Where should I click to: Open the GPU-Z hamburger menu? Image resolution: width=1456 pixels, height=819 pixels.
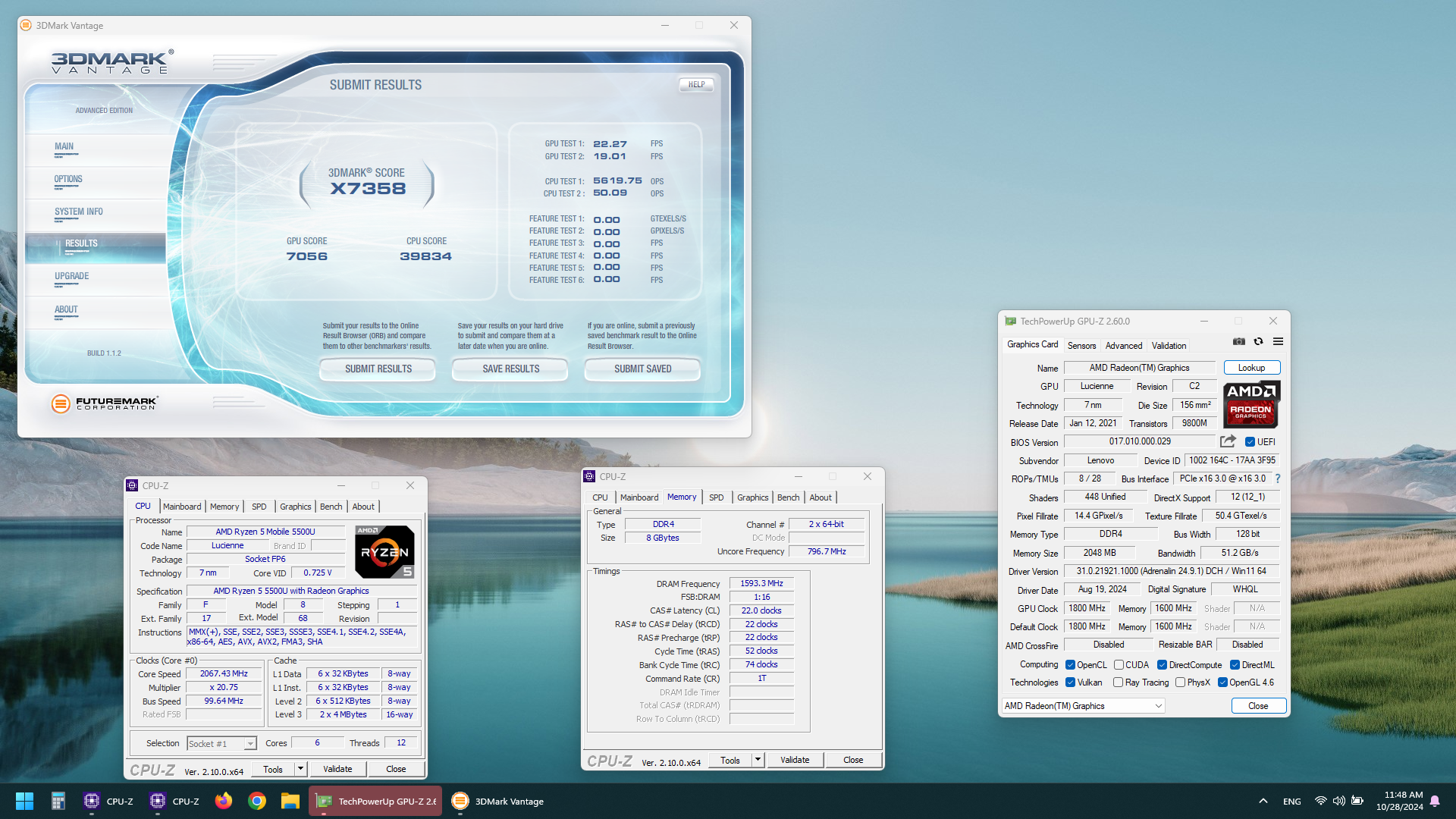pos(1279,342)
